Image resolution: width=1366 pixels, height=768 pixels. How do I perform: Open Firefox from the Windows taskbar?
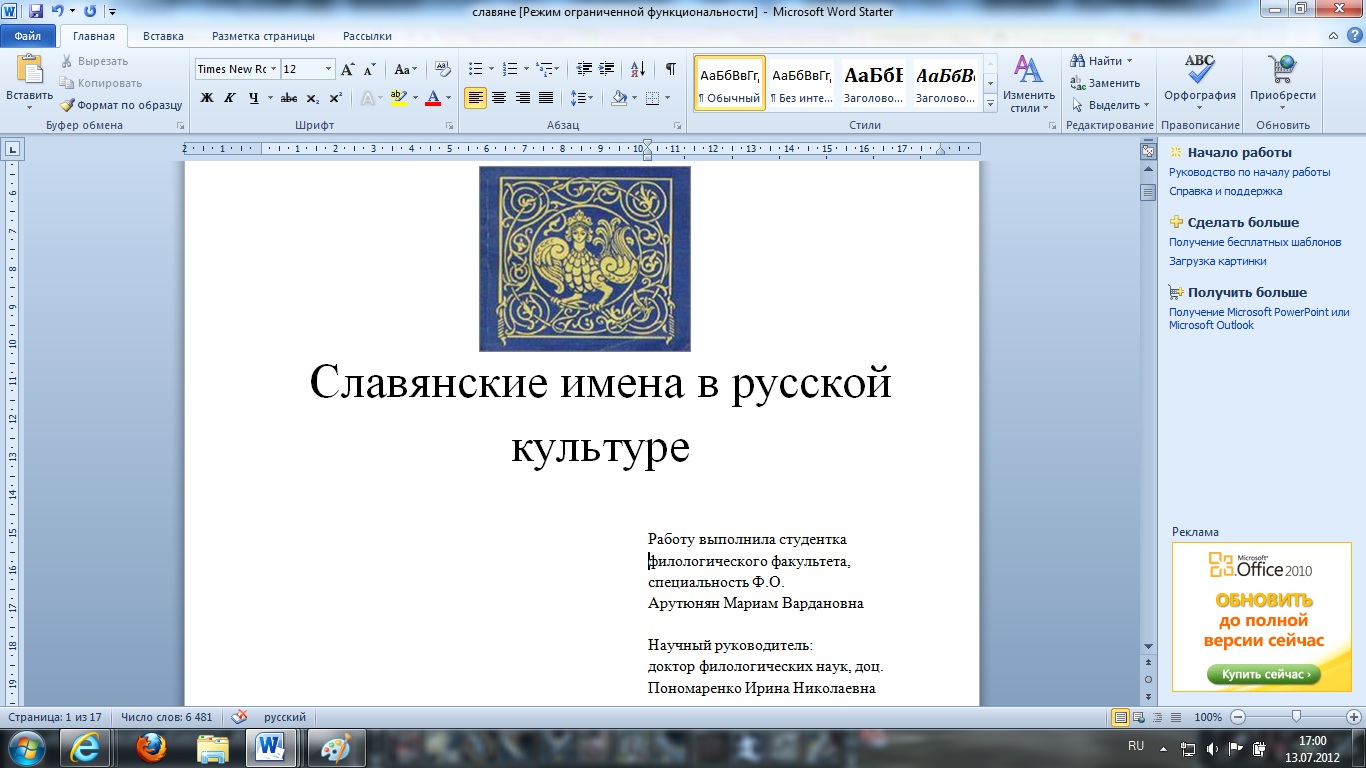[x=151, y=747]
